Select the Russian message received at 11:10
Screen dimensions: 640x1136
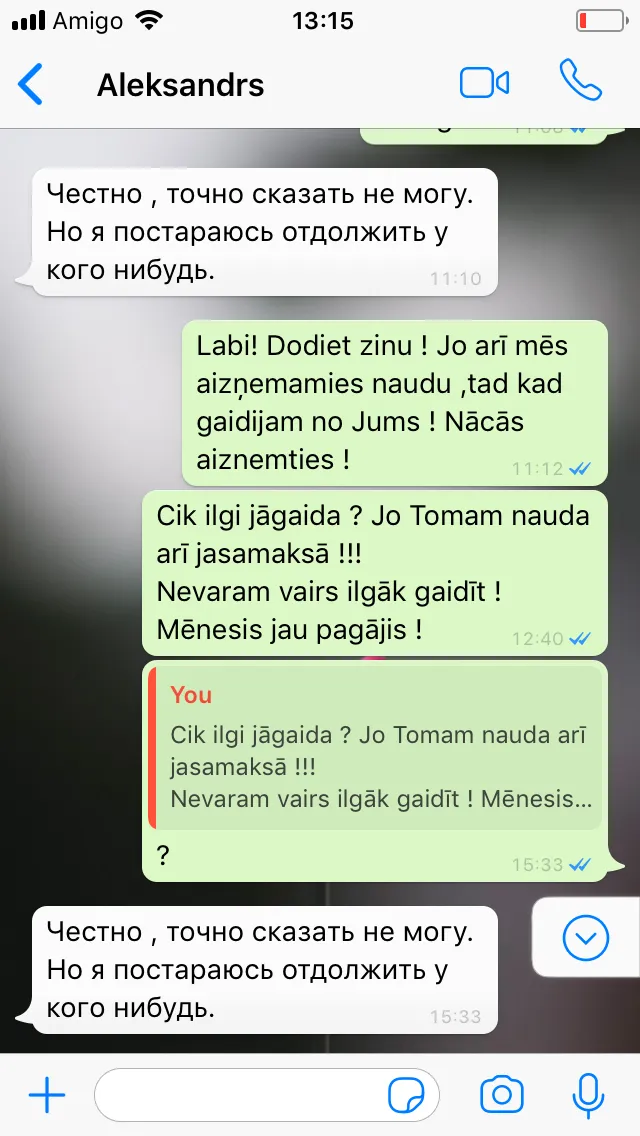point(265,232)
